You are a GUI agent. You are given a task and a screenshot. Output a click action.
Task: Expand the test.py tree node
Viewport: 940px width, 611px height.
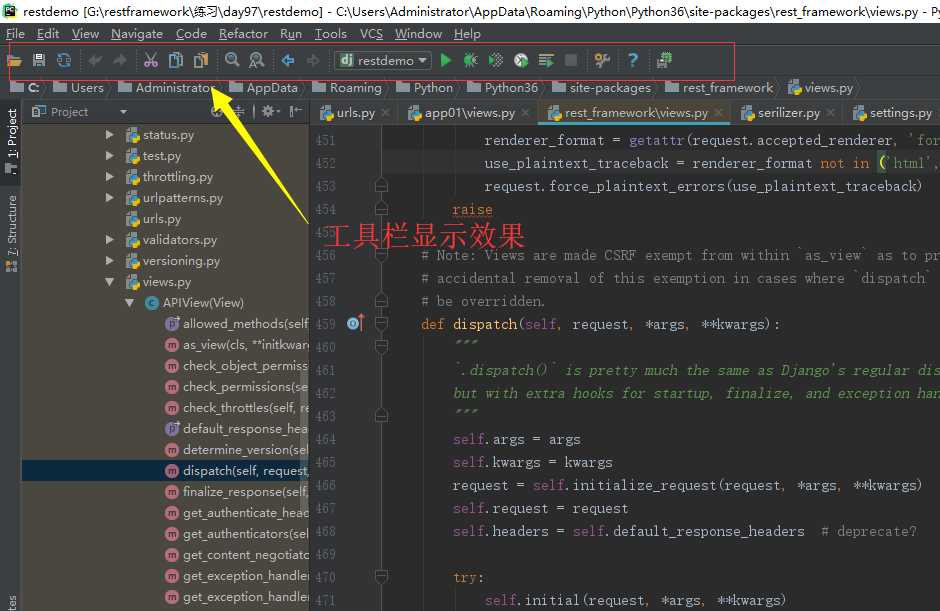point(110,156)
